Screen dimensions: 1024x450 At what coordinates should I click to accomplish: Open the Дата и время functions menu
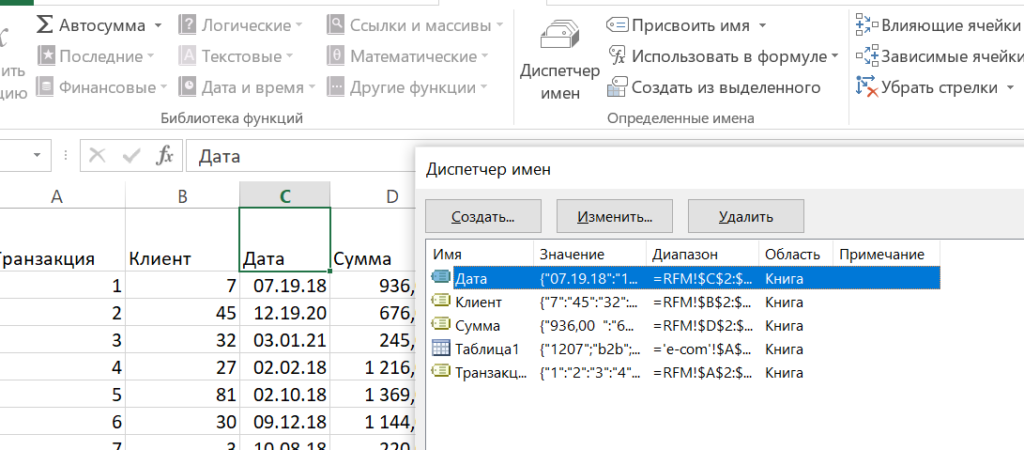coord(247,87)
